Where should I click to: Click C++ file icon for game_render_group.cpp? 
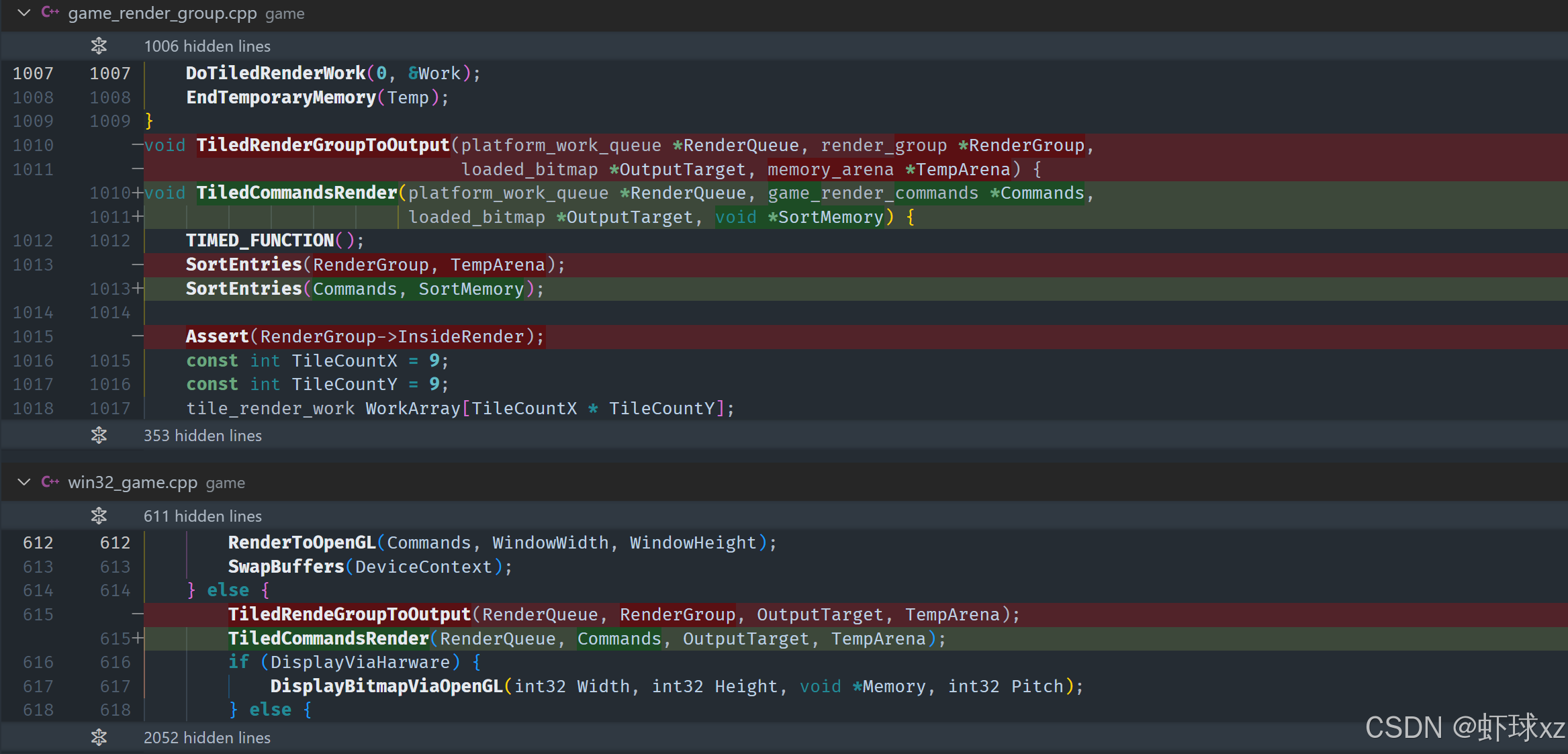pyautogui.click(x=50, y=13)
